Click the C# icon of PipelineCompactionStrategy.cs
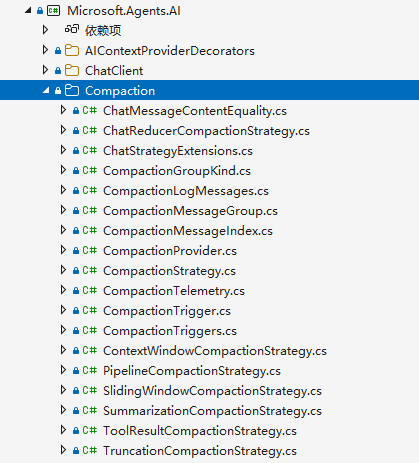Image resolution: width=419 pixels, height=463 pixels. pos(90,370)
